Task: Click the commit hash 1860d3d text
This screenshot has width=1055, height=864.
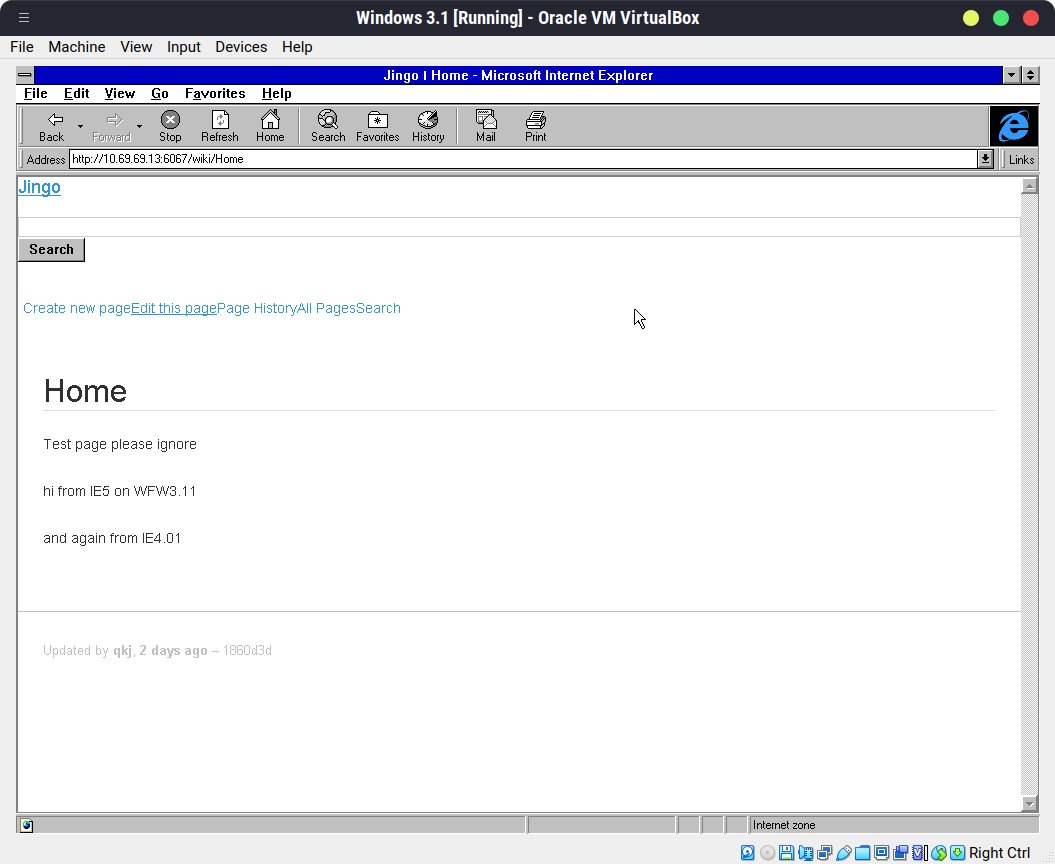Action: (x=247, y=651)
